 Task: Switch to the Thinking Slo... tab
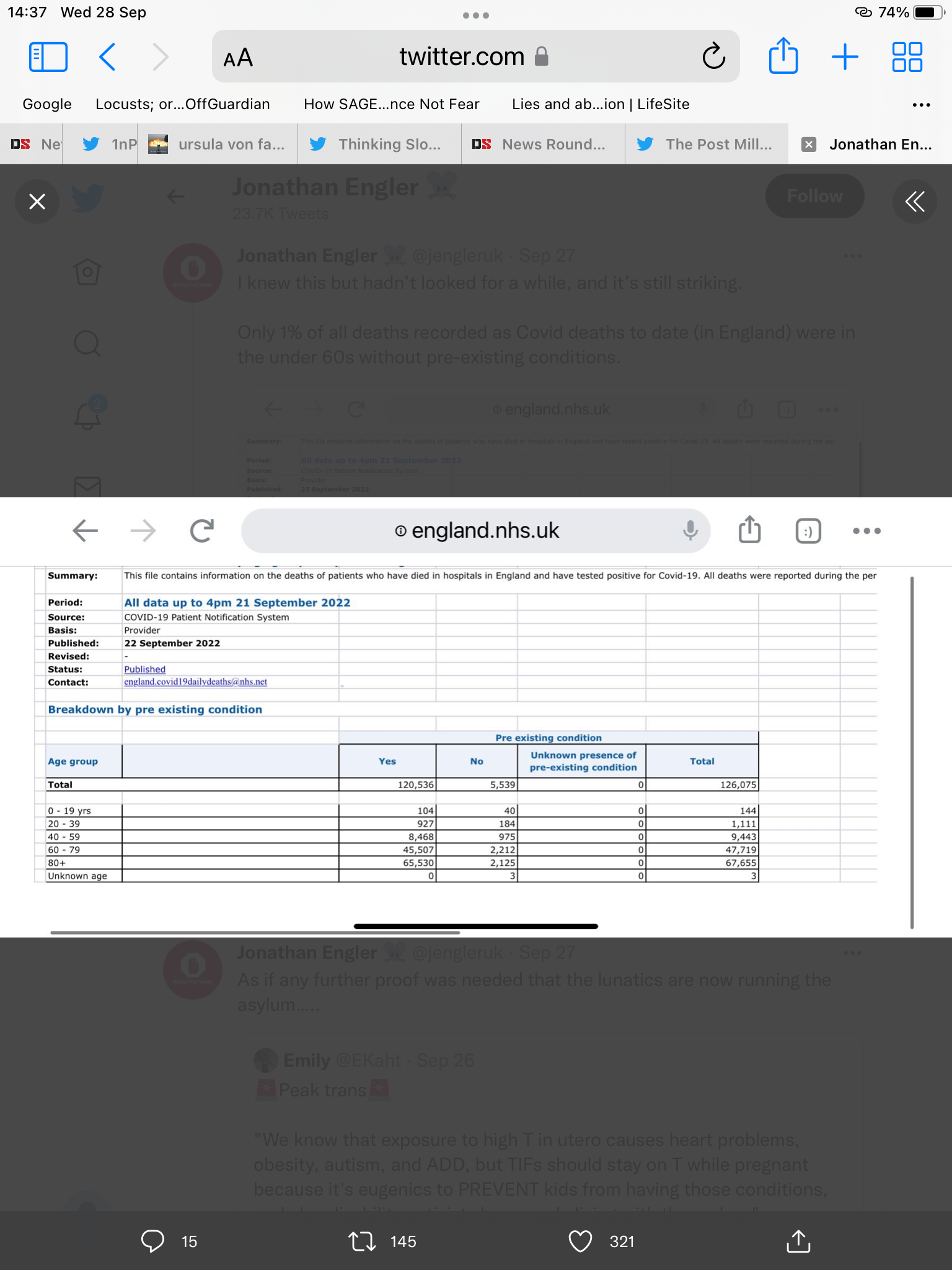[379, 144]
